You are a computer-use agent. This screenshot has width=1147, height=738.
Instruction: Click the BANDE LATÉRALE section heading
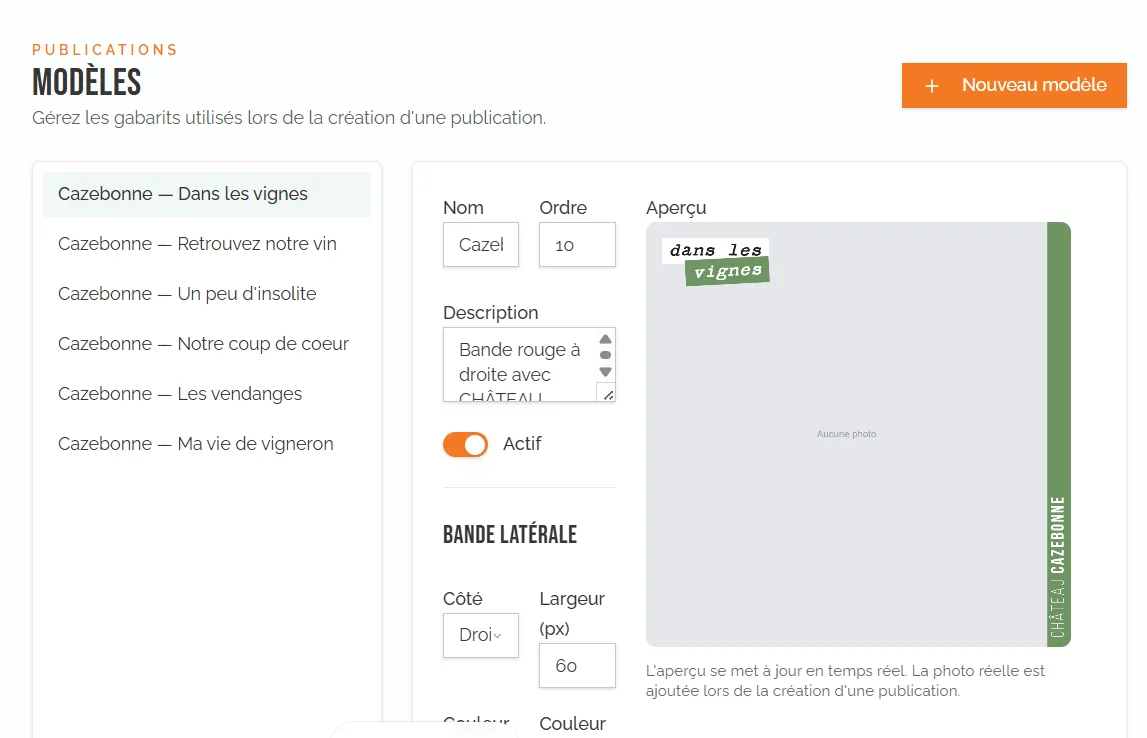click(x=510, y=535)
